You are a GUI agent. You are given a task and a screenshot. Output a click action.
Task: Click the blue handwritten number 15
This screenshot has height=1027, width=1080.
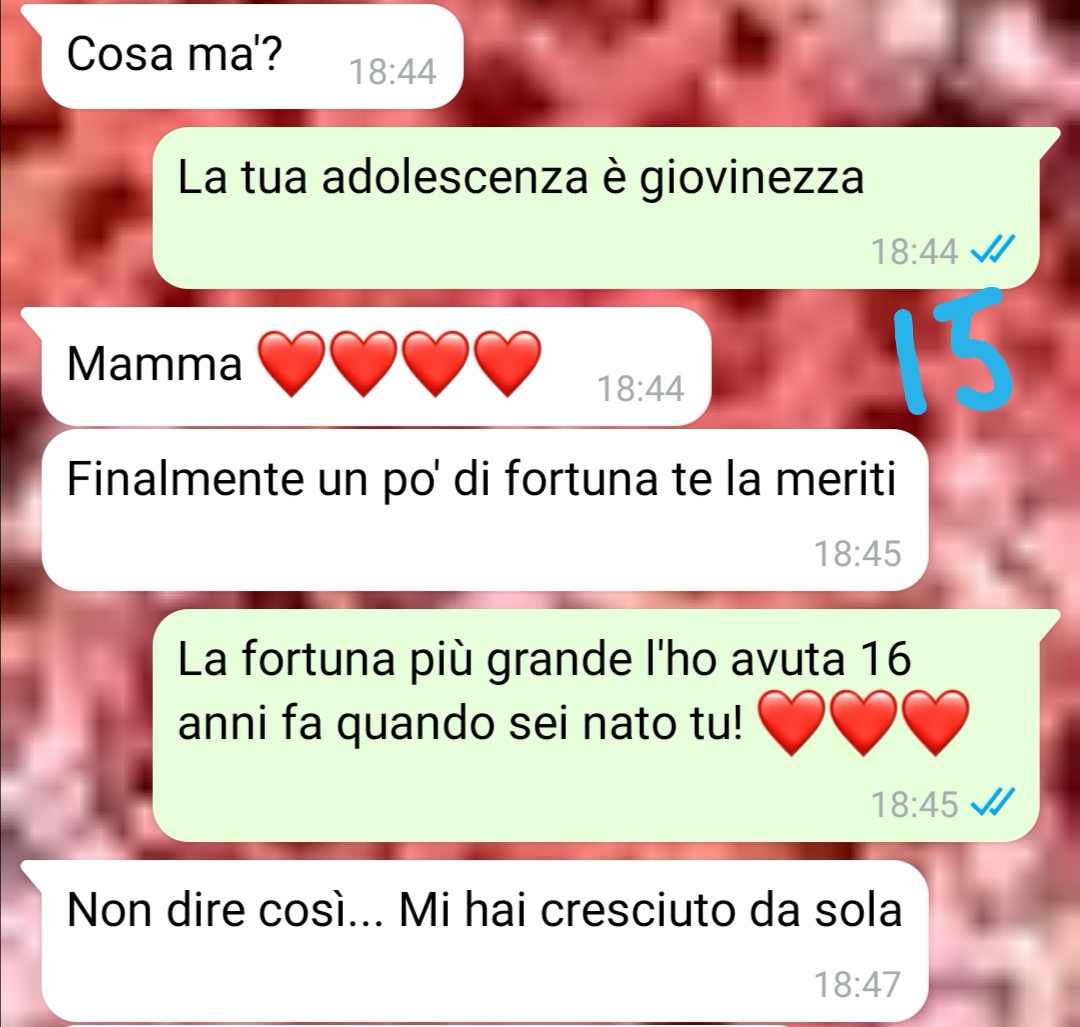(x=954, y=353)
